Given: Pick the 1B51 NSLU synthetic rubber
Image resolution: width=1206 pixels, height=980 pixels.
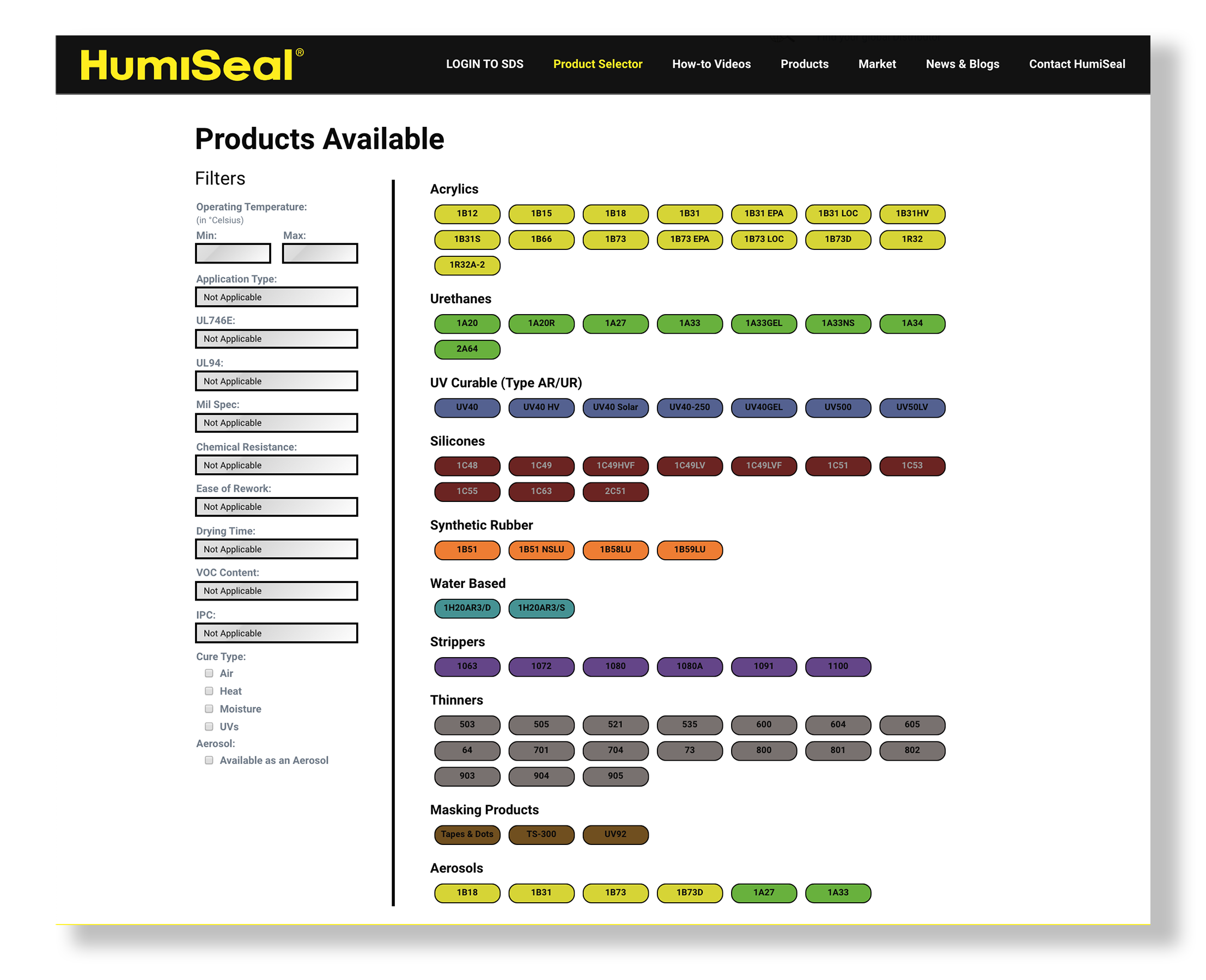Looking at the screenshot, I should point(540,549).
